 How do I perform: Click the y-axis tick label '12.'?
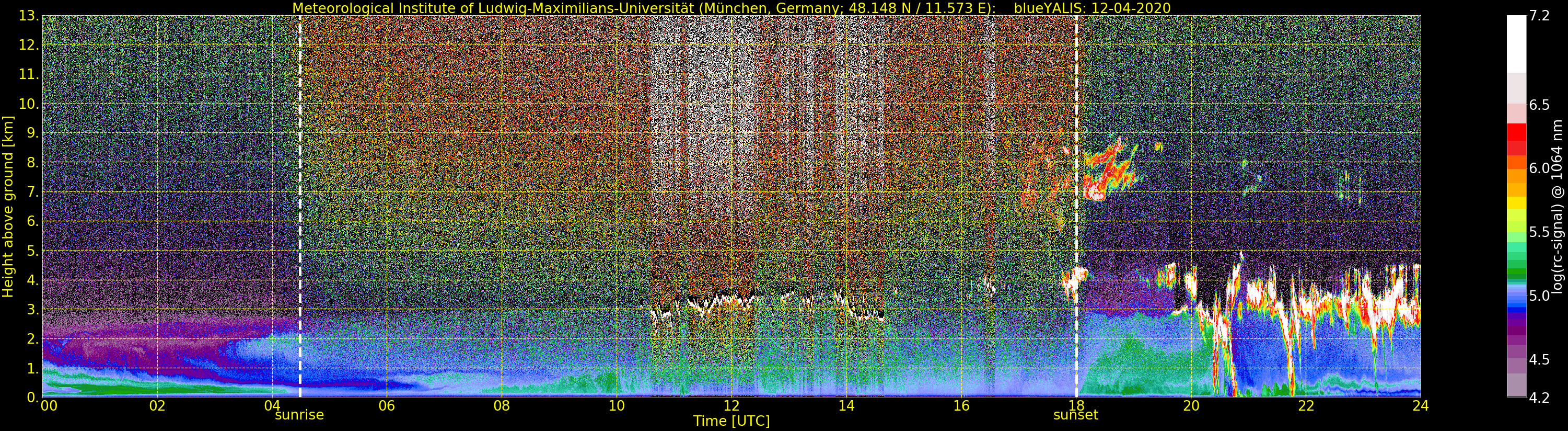point(29,44)
